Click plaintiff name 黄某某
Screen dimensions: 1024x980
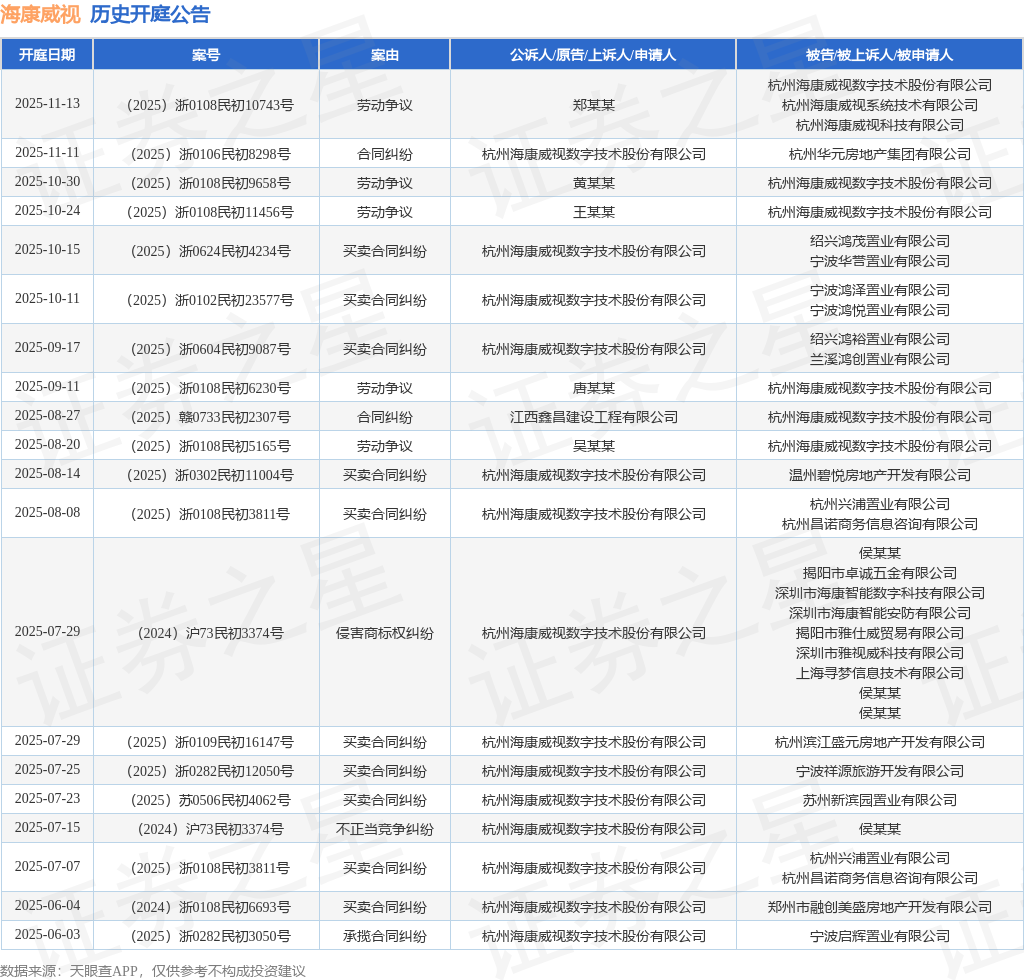point(594,183)
